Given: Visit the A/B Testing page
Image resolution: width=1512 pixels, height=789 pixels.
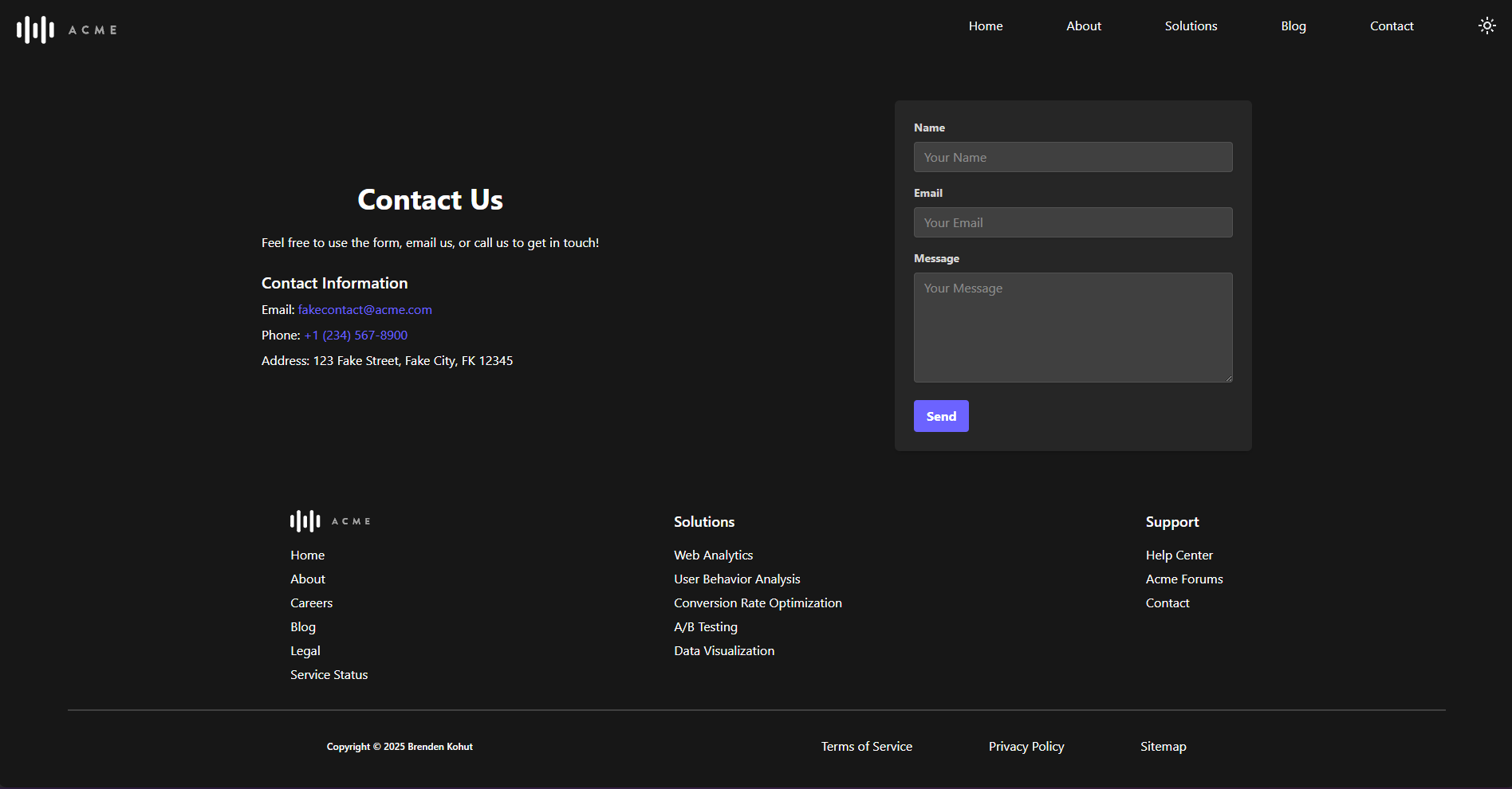Looking at the screenshot, I should coord(706,626).
